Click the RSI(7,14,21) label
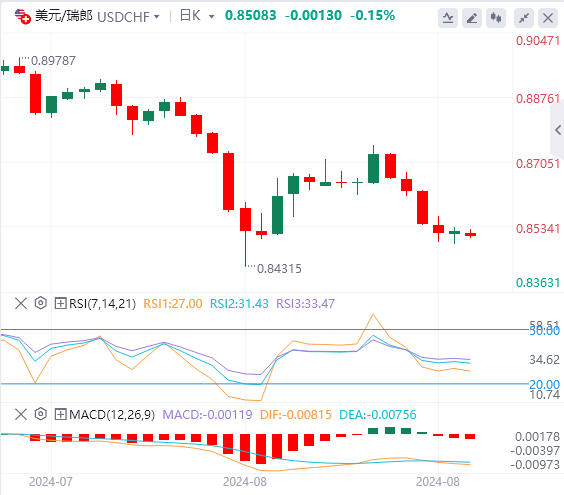The image size is (564, 495). coord(103,304)
